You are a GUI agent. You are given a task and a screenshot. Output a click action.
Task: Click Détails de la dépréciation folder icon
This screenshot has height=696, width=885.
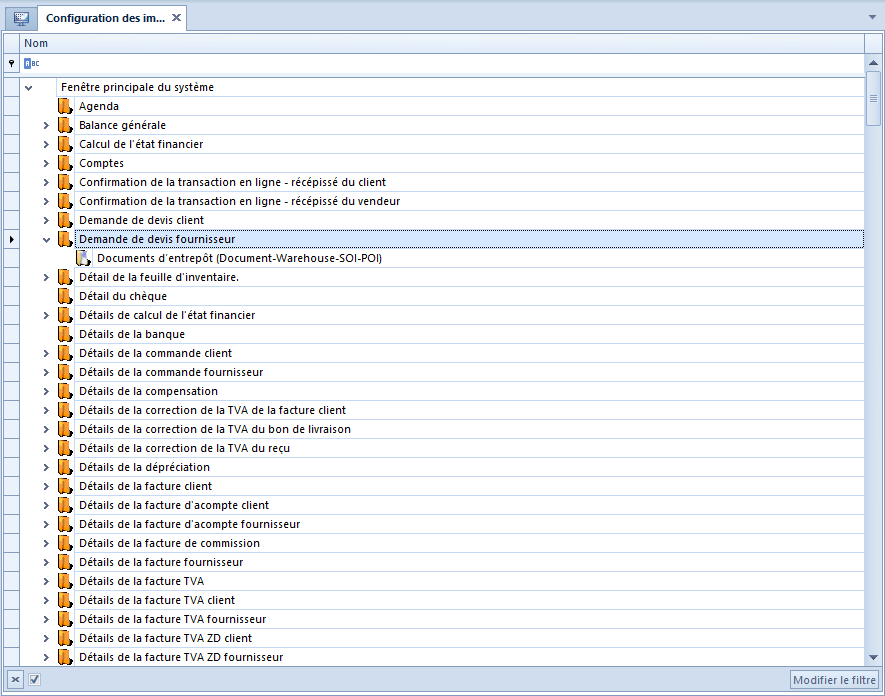[65, 467]
